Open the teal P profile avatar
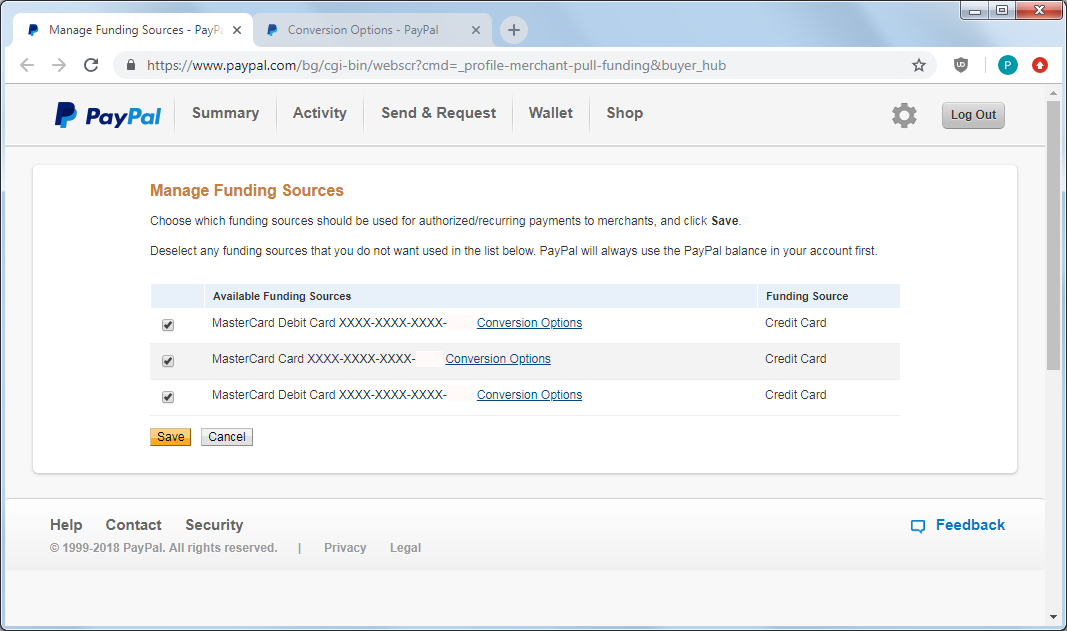 pyautogui.click(x=1007, y=65)
